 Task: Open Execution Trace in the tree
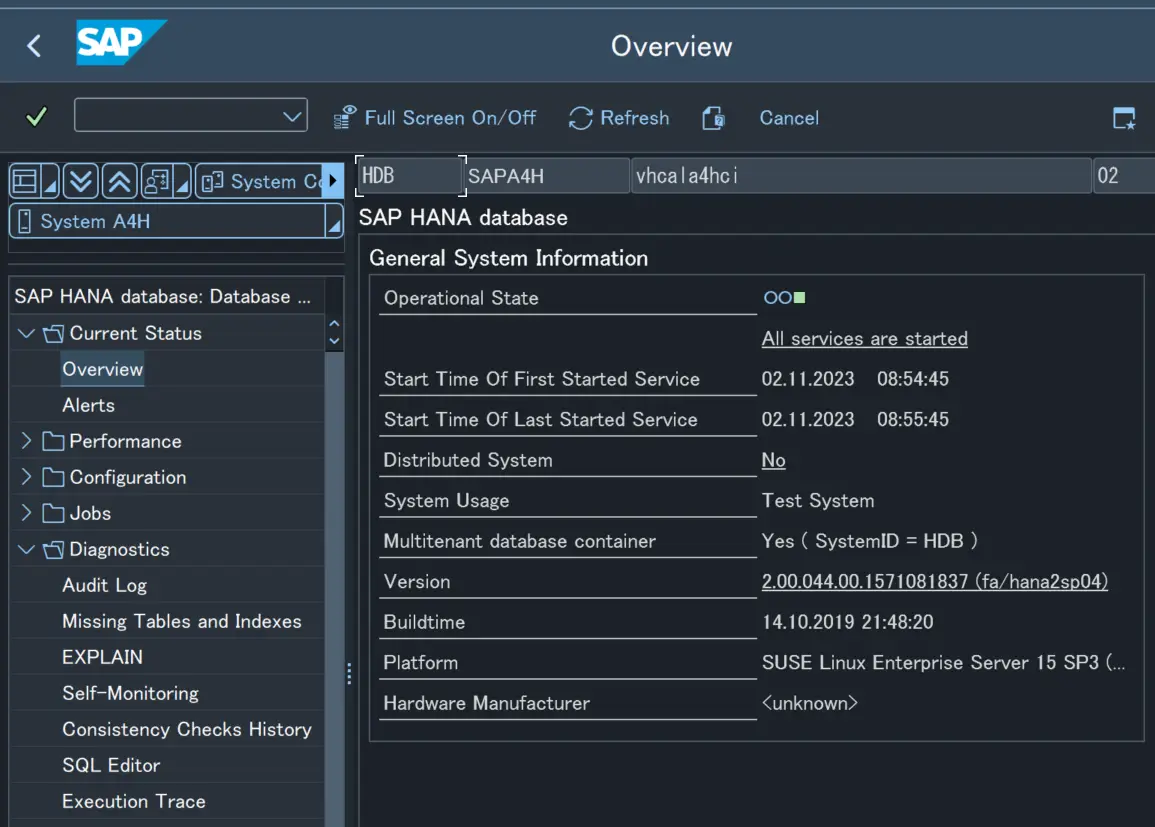(134, 802)
